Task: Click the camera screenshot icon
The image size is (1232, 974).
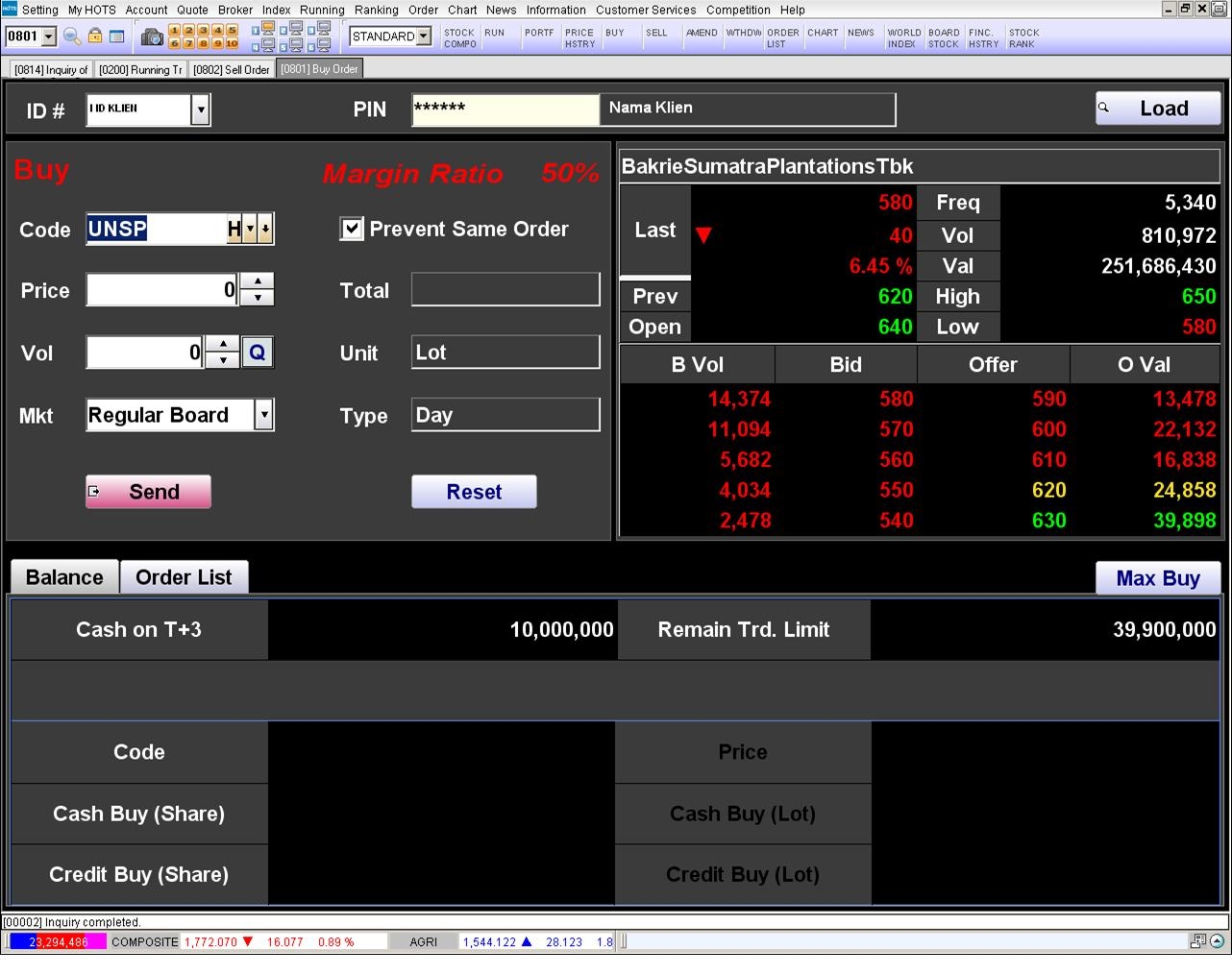Action: click(x=152, y=37)
